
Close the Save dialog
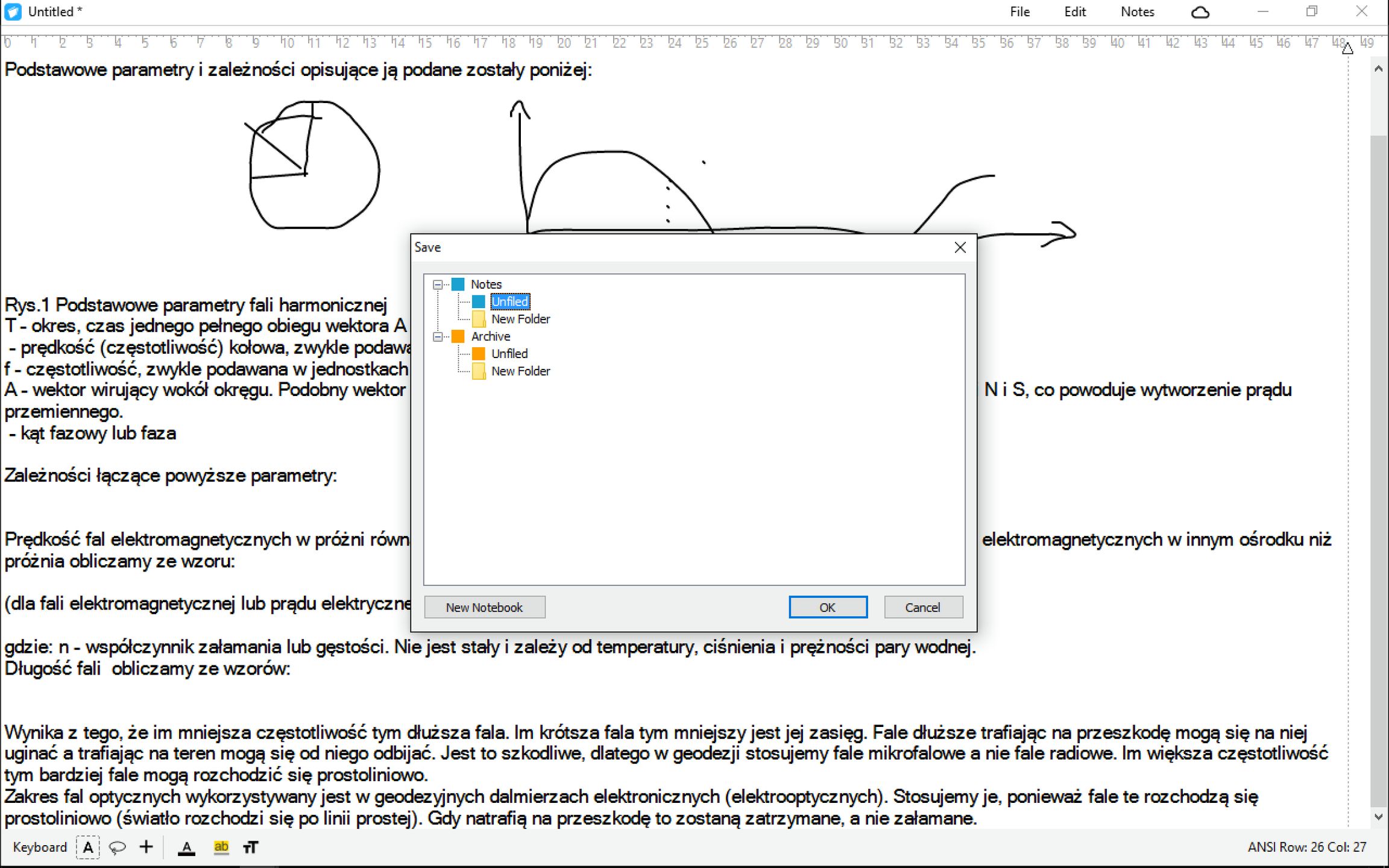(960, 247)
